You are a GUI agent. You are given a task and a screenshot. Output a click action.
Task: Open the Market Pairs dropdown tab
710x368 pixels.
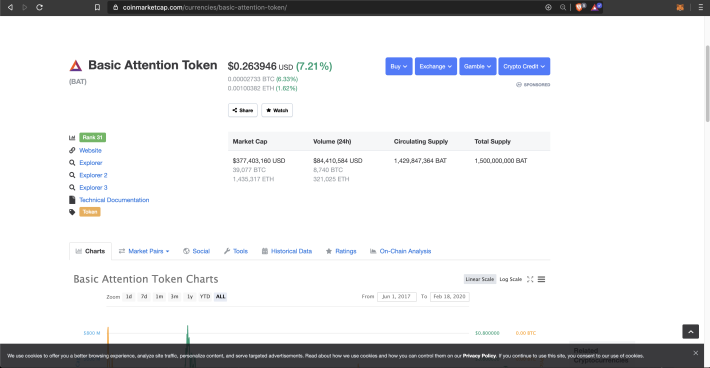point(144,251)
